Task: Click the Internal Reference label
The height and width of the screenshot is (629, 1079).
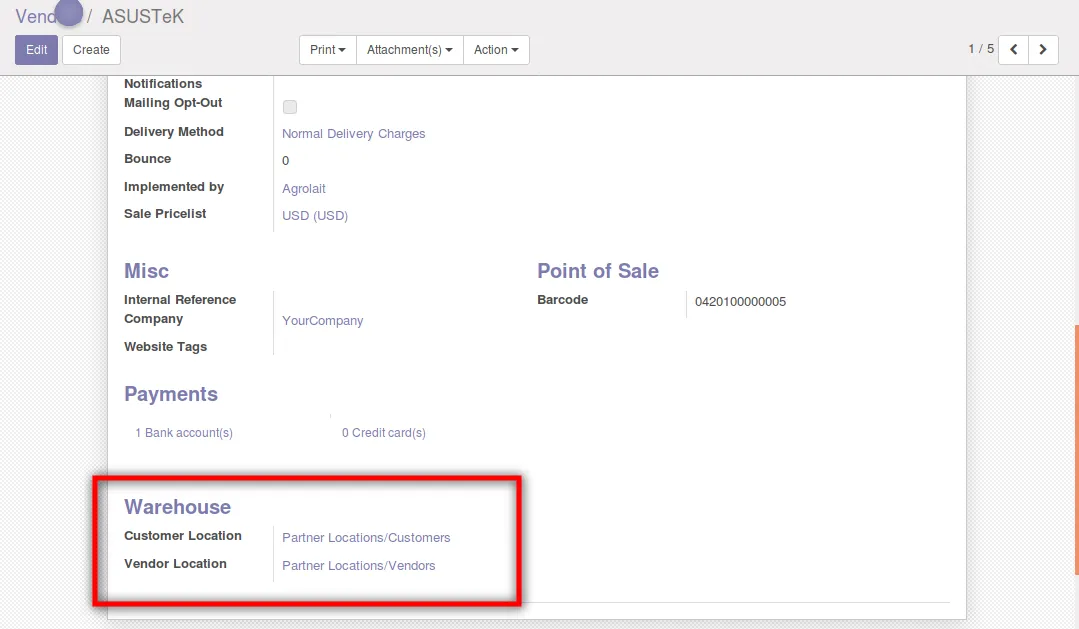Action: click(x=180, y=299)
